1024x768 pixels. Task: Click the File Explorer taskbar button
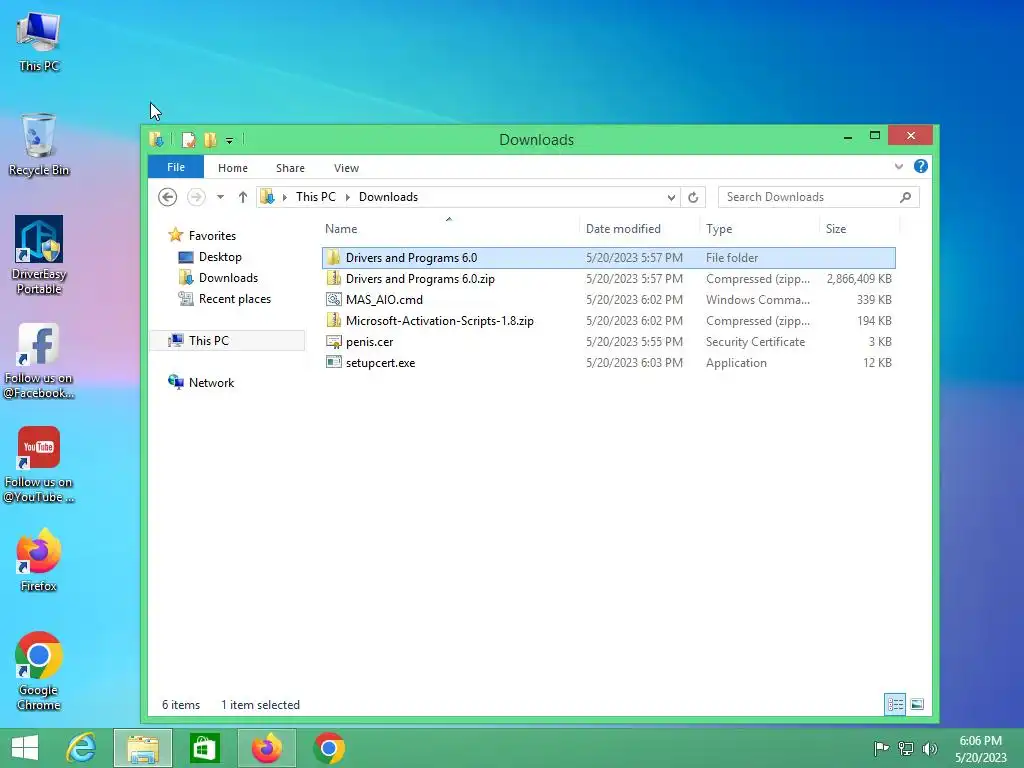pyautogui.click(x=143, y=748)
